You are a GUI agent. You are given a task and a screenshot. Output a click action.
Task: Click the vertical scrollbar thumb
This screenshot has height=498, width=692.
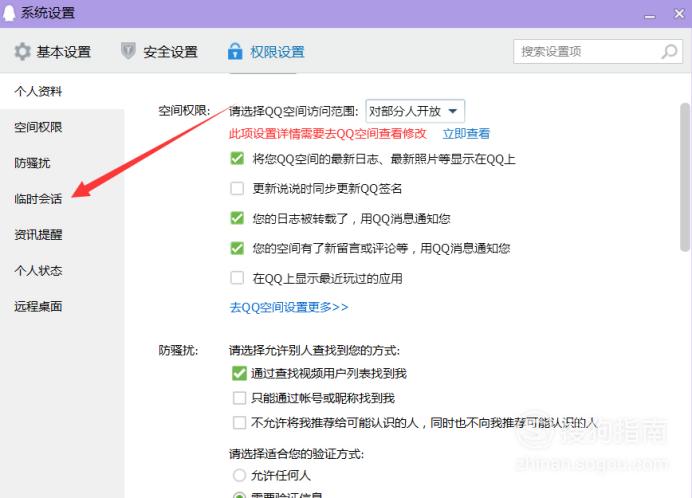pyautogui.click(x=684, y=177)
